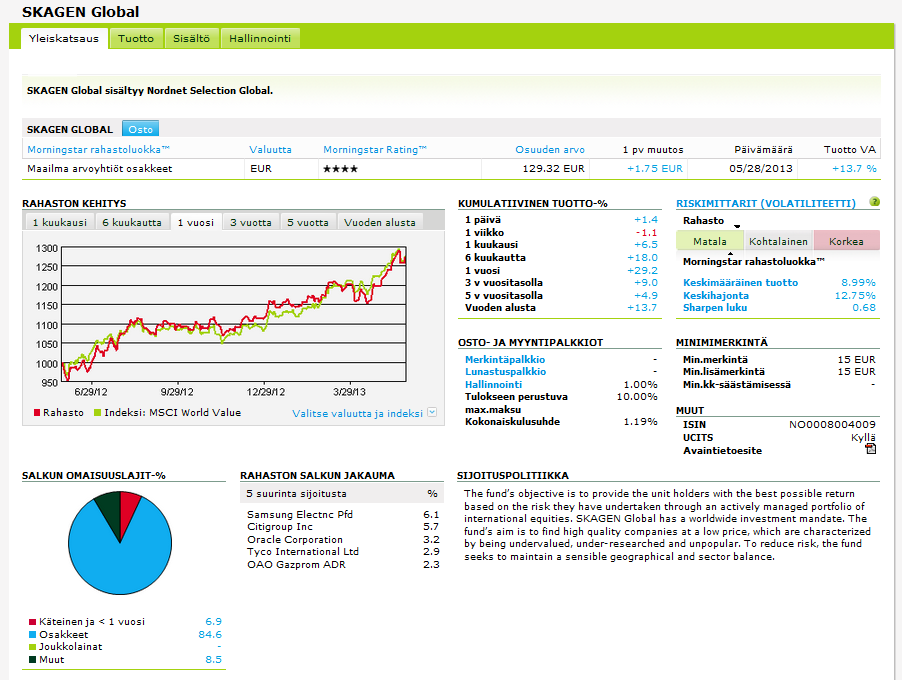This screenshot has height=680, width=902.
Task: Click the Maailma arvoyhtiöt osakkeet category cell
Action: pos(100,169)
